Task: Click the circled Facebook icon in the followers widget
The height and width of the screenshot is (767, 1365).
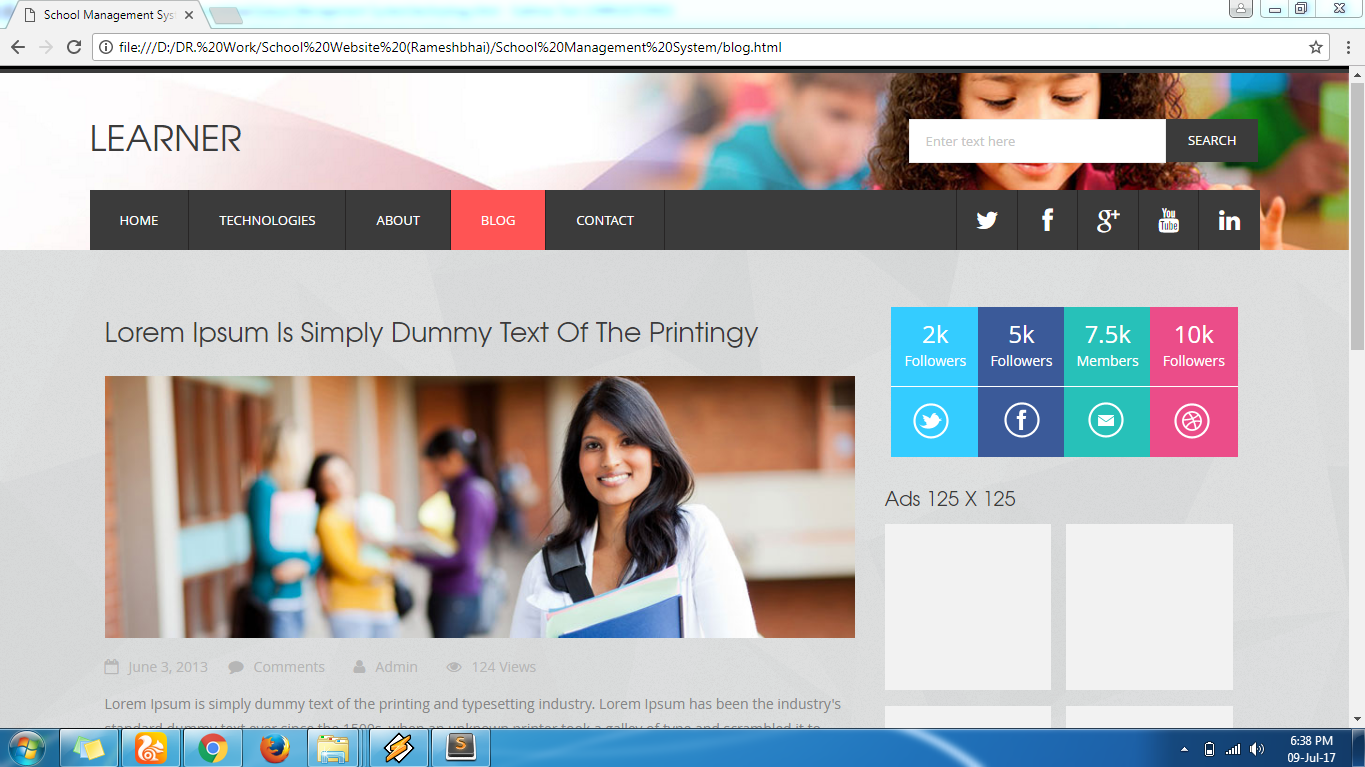Action: pos(1021,421)
